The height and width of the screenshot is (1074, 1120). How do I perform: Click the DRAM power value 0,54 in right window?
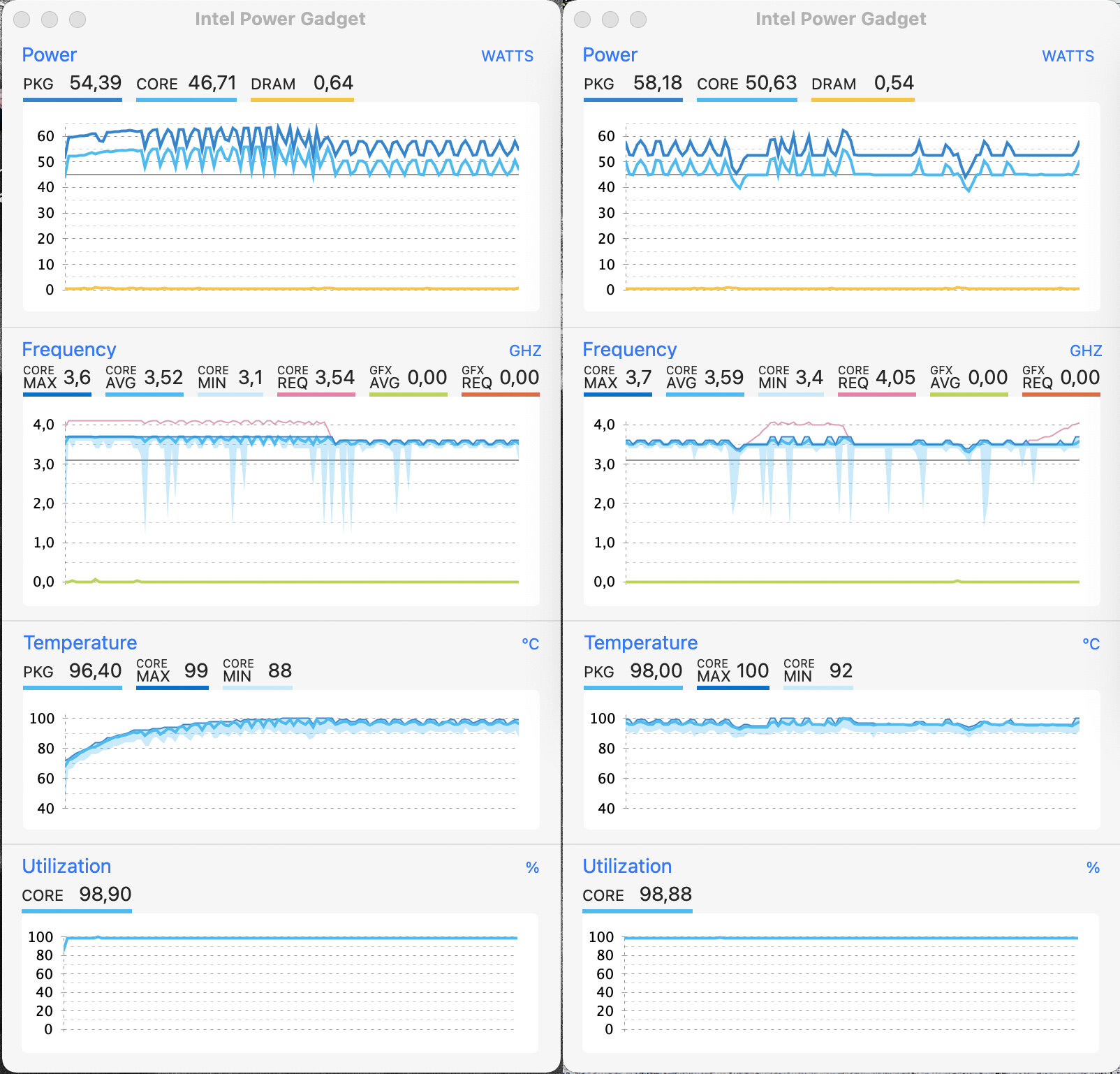click(894, 83)
